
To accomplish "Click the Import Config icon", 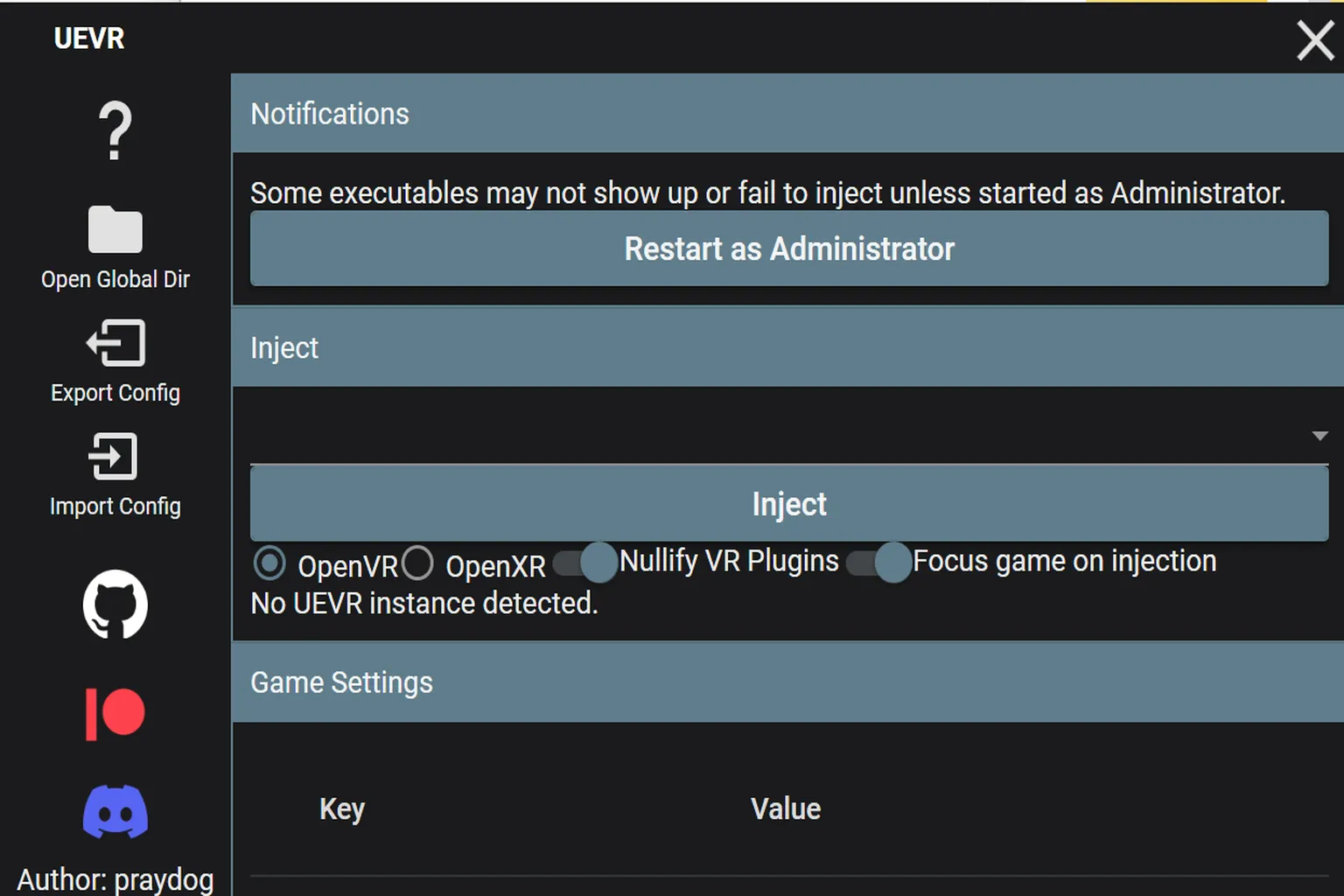I will (x=115, y=456).
